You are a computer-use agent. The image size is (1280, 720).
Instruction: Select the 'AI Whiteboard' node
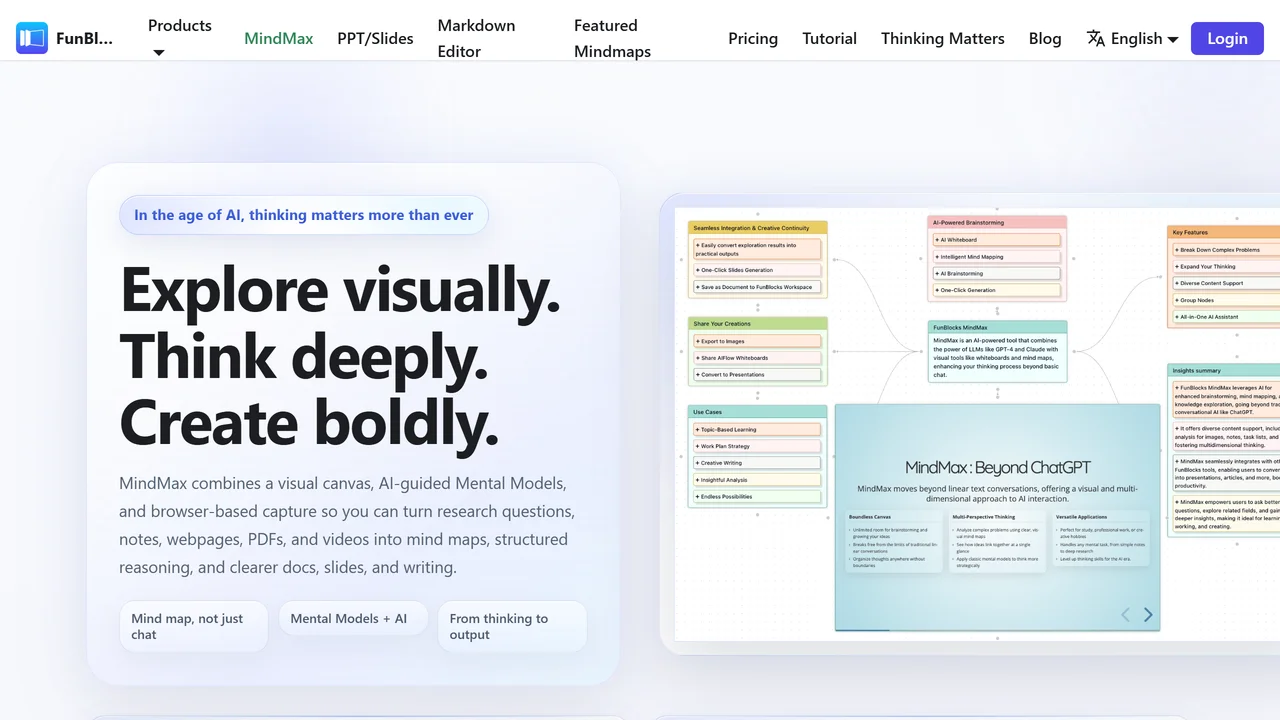click(x=997, y=240)
